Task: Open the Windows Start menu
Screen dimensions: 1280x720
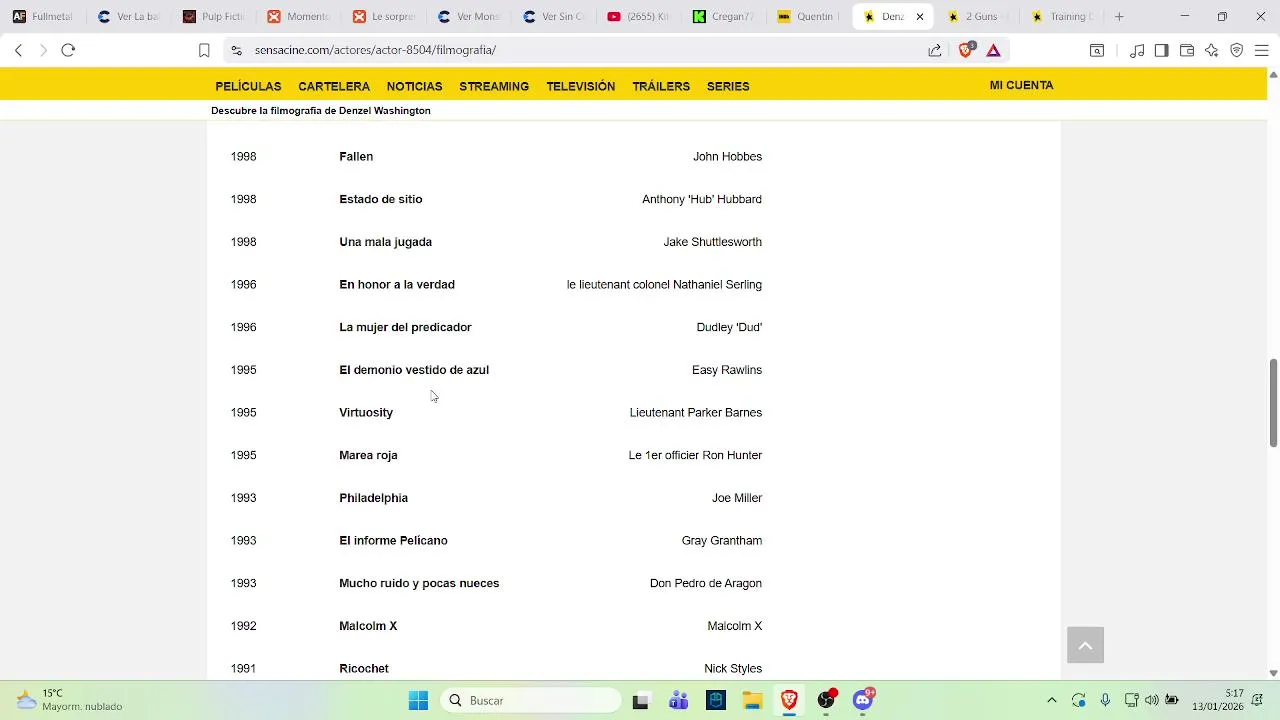Action: [418, 700]
